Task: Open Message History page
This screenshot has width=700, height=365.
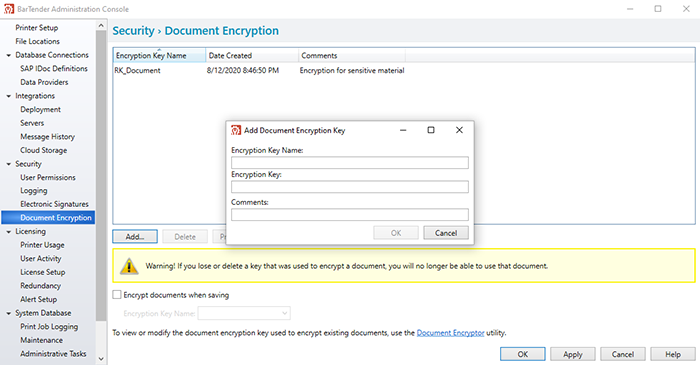Action: [47, 137]
